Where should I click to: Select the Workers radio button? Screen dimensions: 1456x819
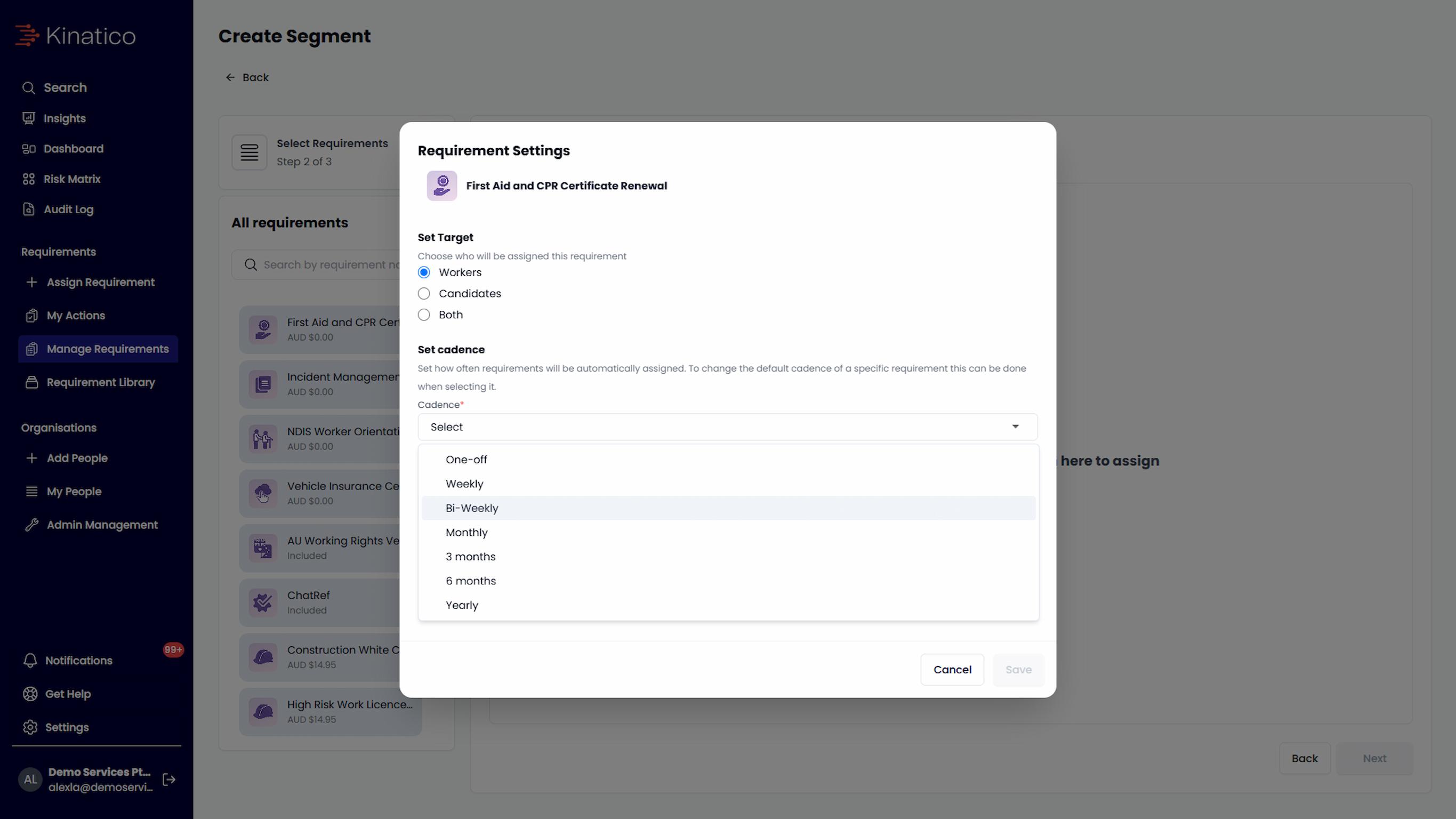click(x=424, y=272)
